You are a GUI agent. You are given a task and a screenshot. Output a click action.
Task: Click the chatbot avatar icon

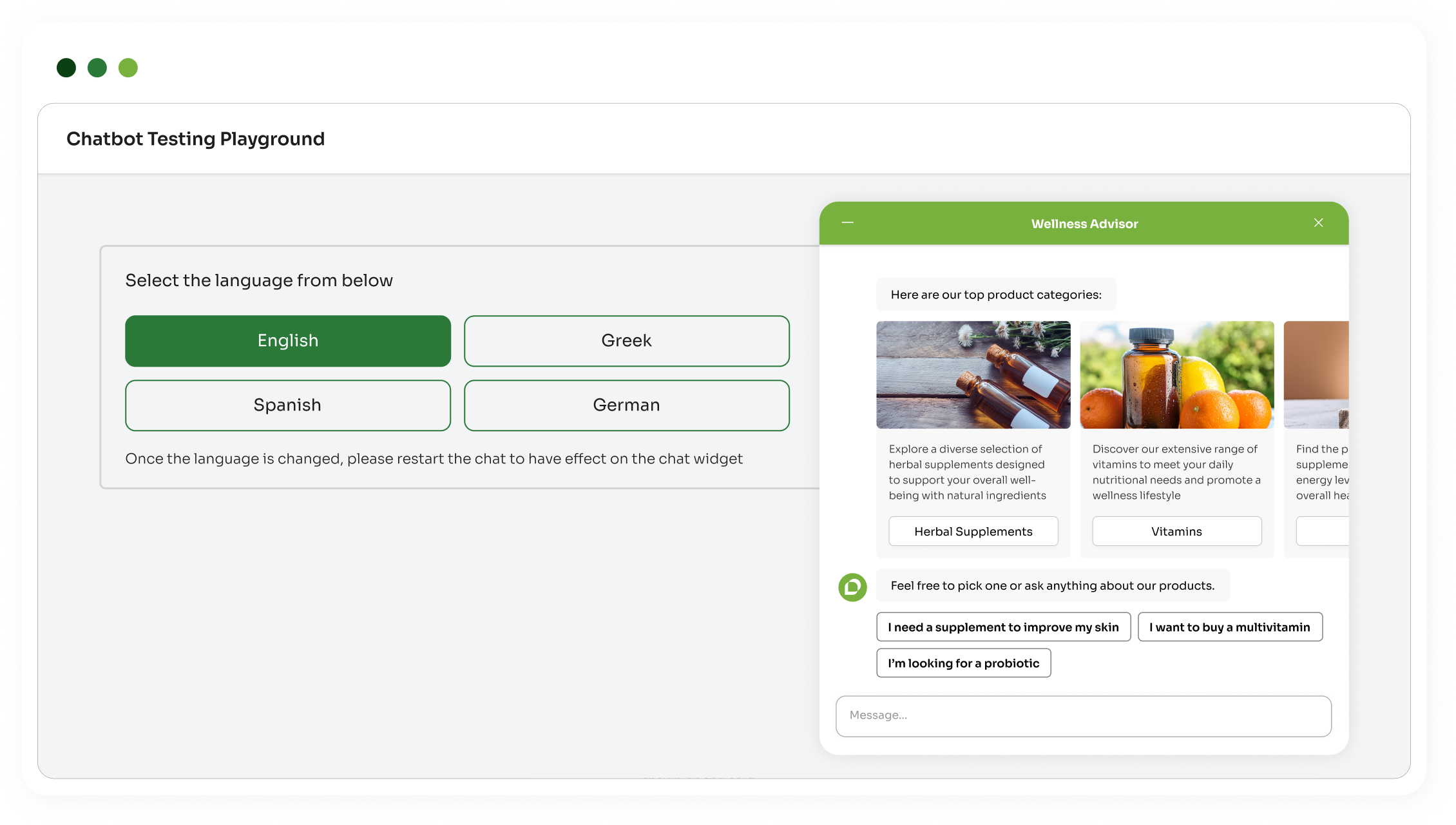click(852, 587)
